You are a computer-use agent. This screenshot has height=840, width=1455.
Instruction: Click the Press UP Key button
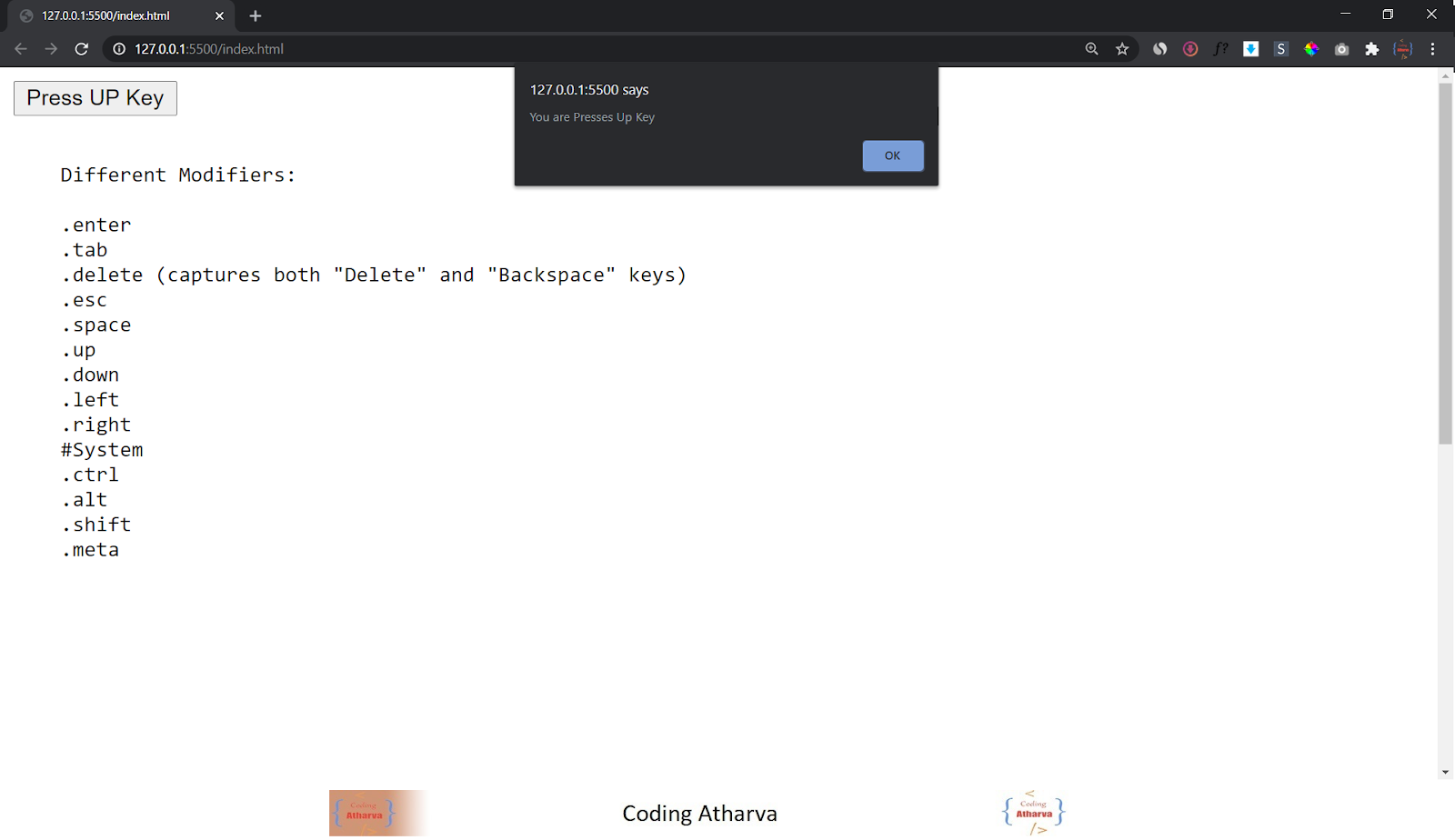[95, 97]
